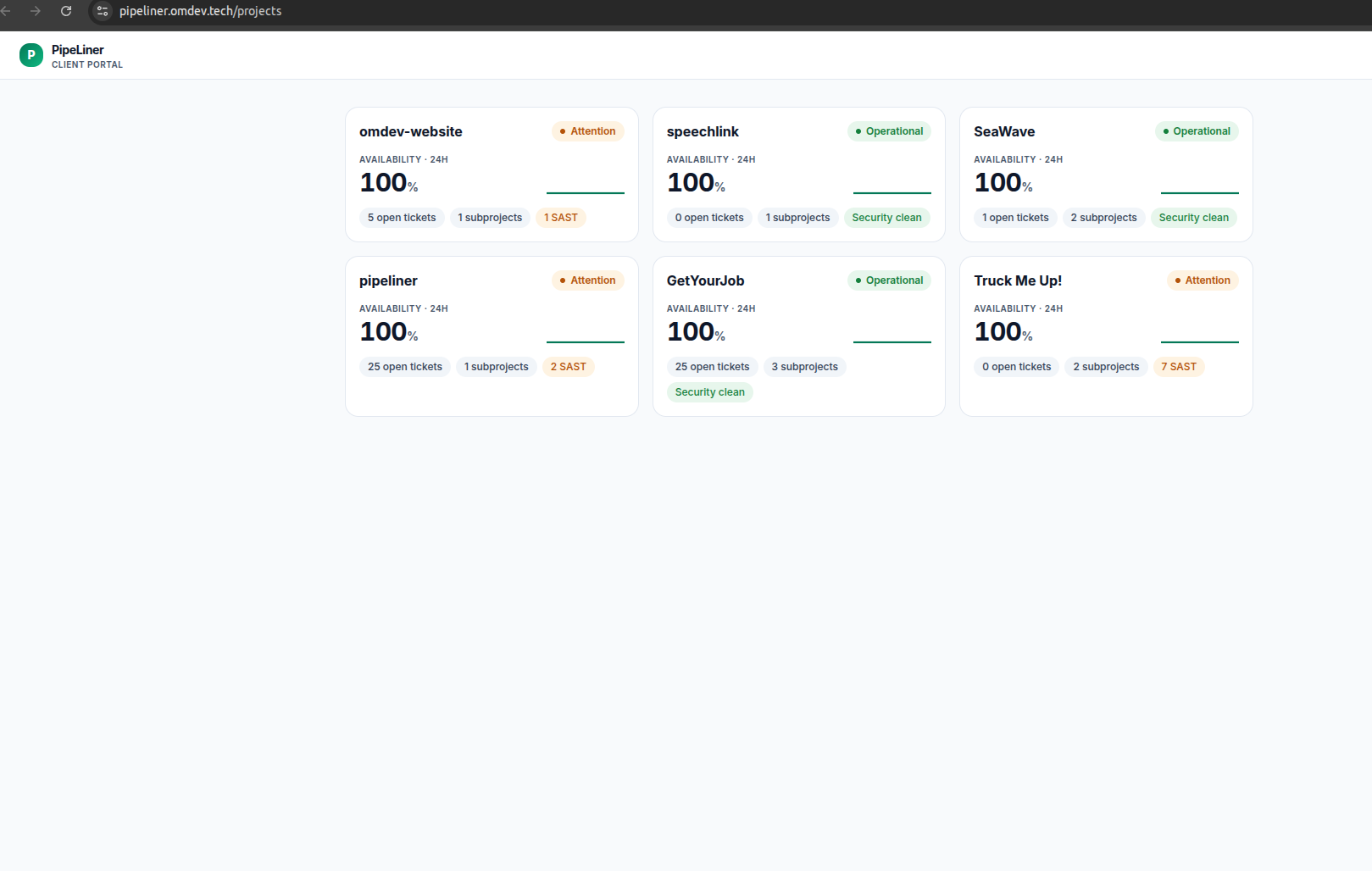Click 'AVAILABILITY · 24H' label on GetYourJob
Viewport: 1372px width, 871px height.
[x=711, y=308]
